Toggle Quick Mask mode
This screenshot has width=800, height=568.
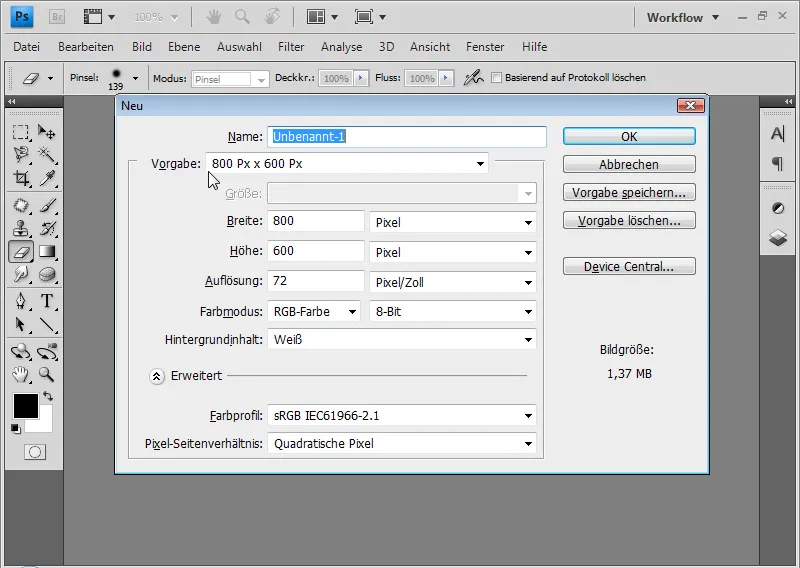click(35, 452)
